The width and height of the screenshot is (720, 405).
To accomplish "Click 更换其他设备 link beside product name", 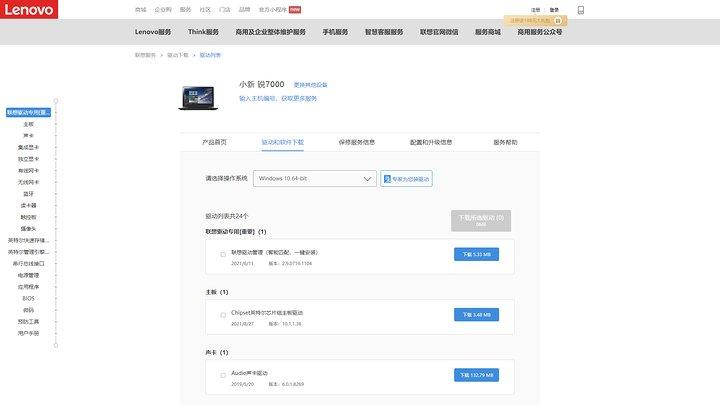I will tap(310, 85).
